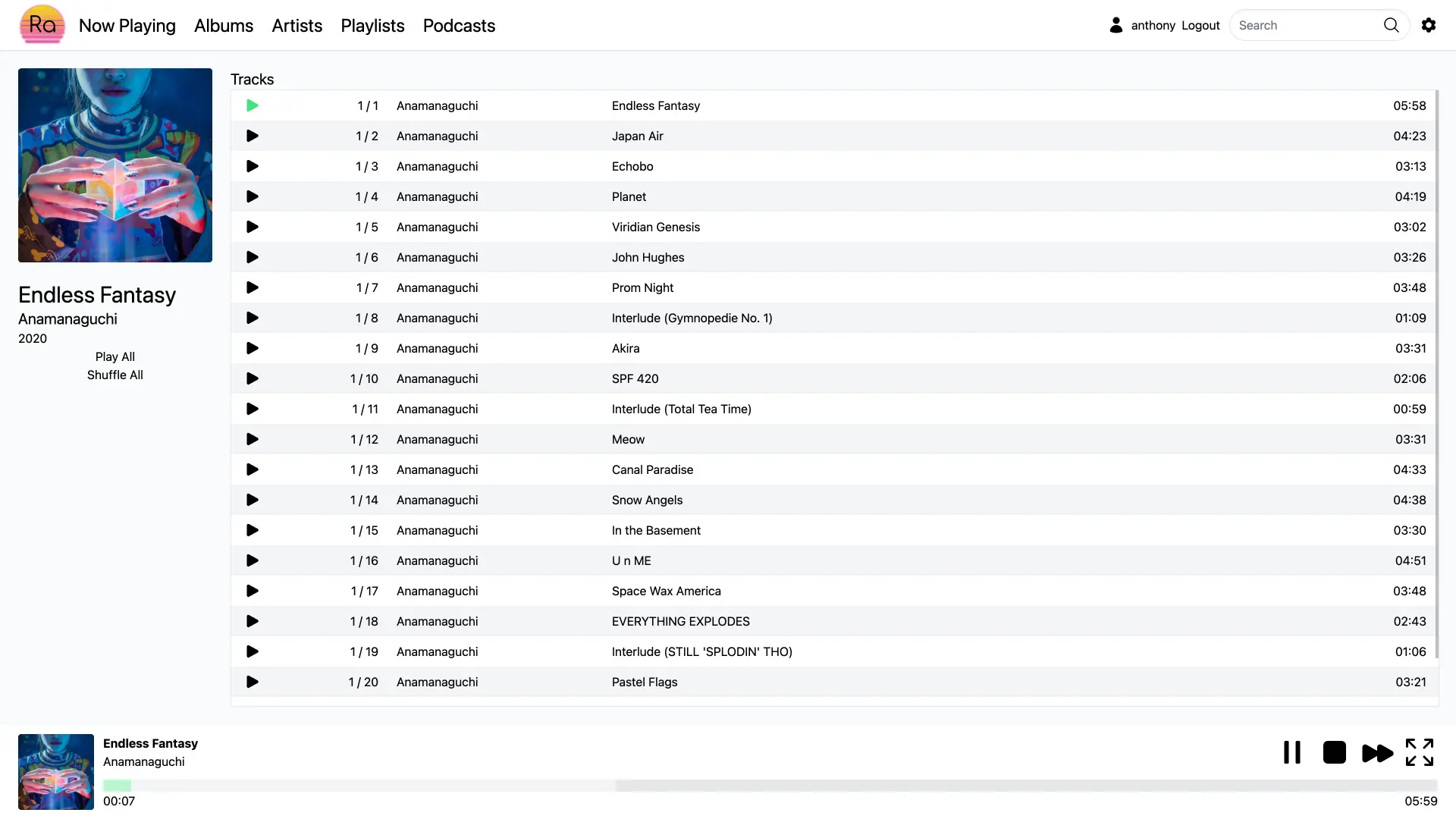Play the track Echobo
The height and width of the screenshot is (819, 1456).
(x=253, y=166)
